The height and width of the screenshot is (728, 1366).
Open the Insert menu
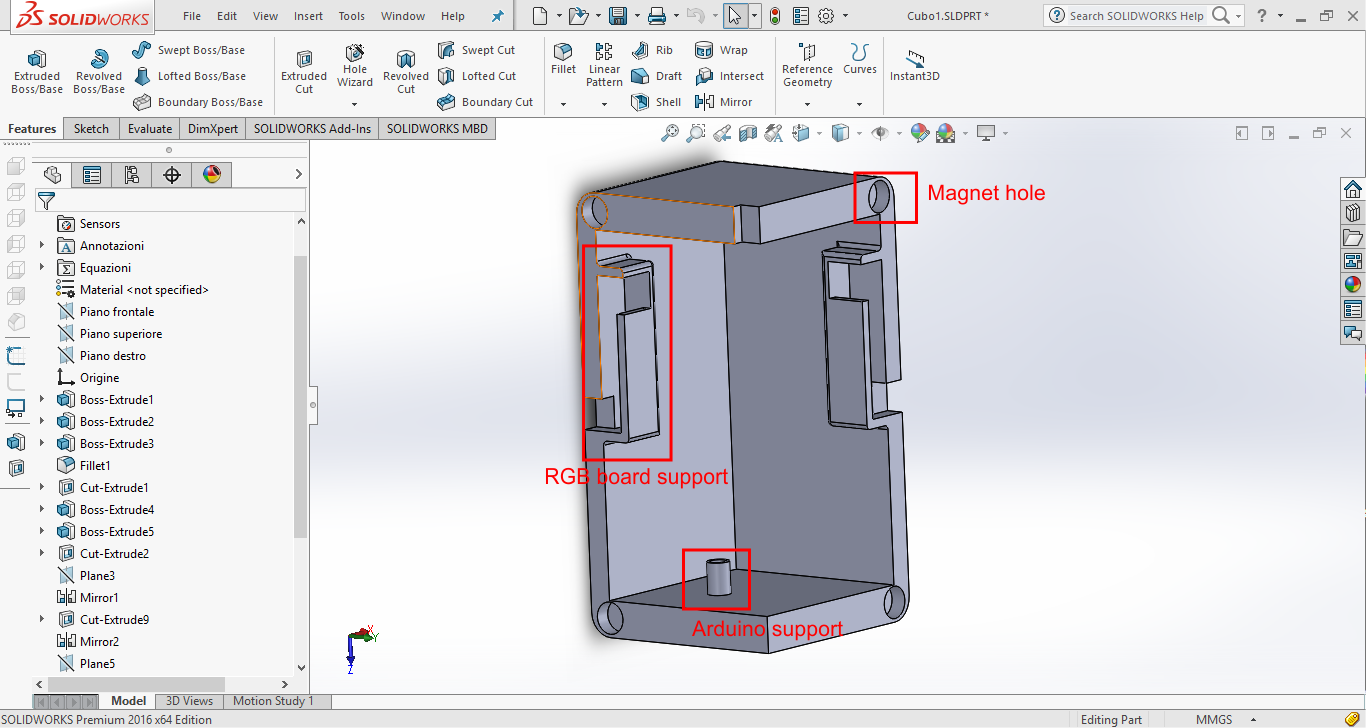pos(309,16)
